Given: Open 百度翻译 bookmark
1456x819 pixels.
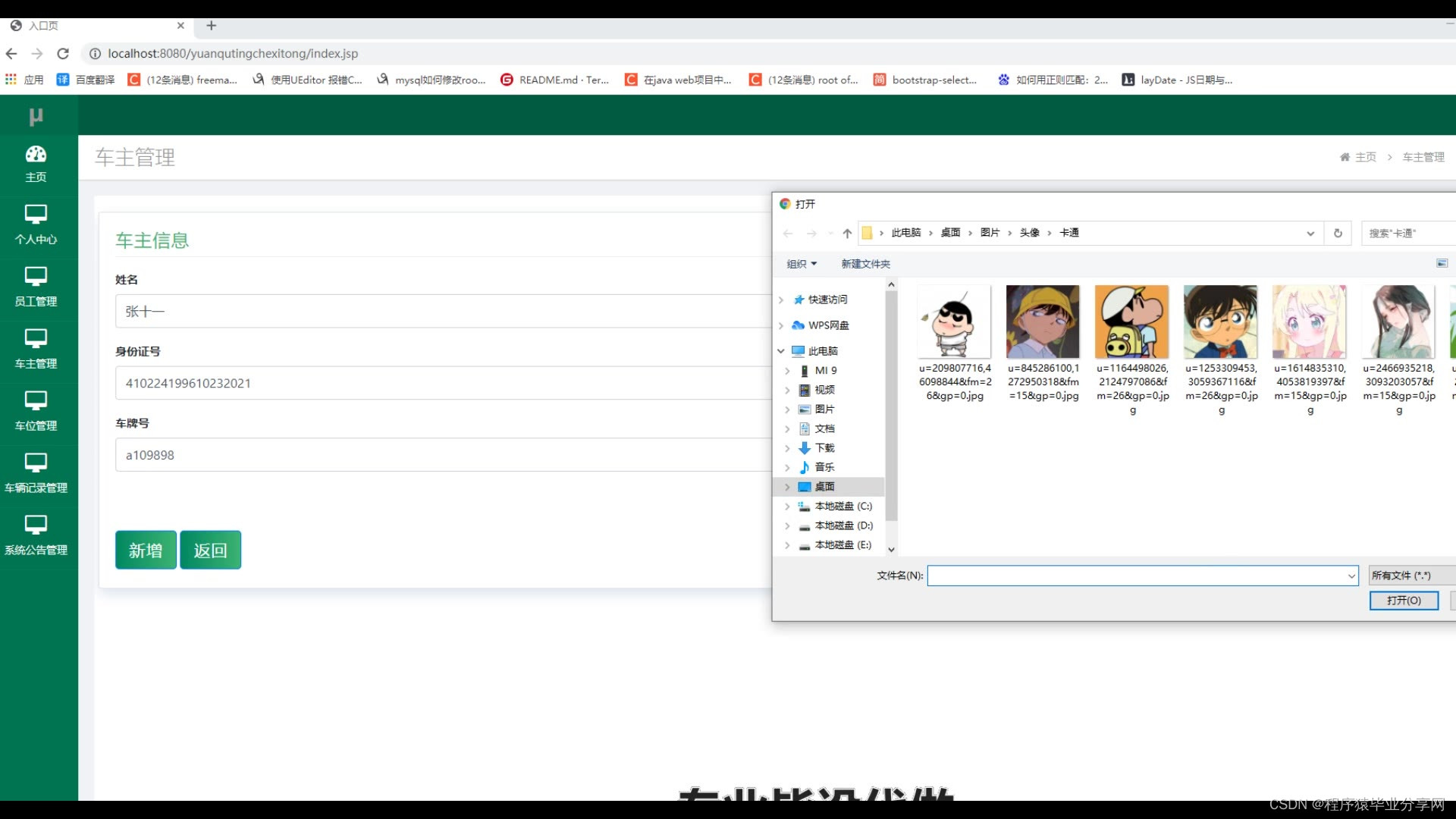Looking at the screenshot, I should pyautogui.click(x=86, y=80).
